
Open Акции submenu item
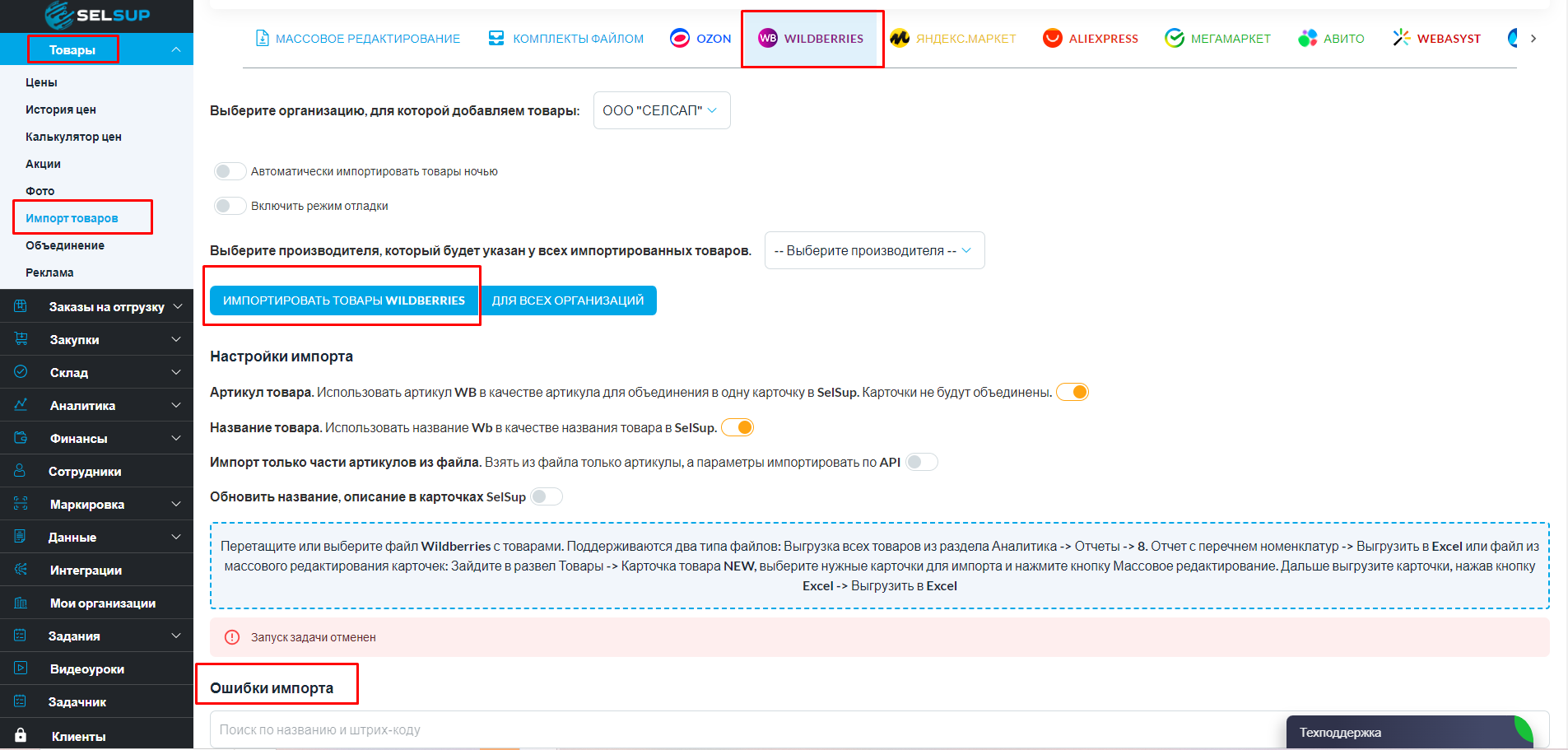coord(43,164)
